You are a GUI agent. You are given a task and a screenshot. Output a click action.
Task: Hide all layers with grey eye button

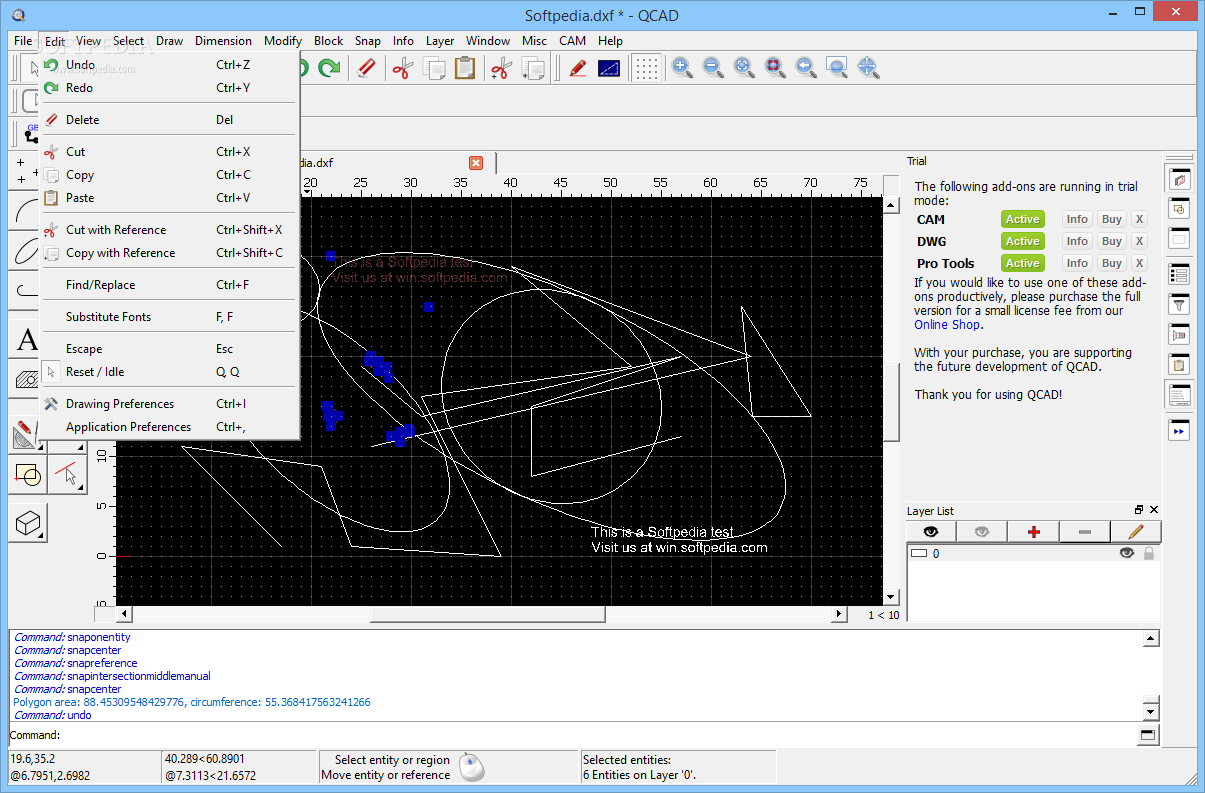click(x=982, y=532)
